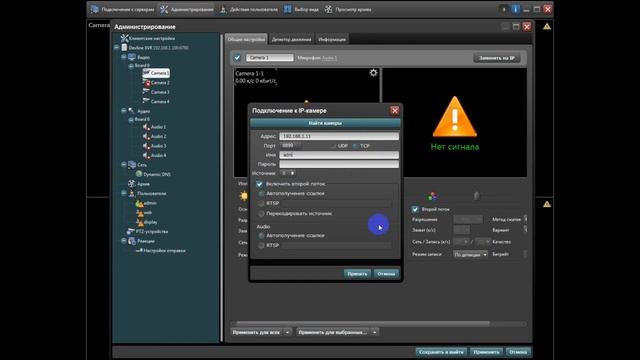Click the Порт input field
The height and width of the screenshot is (360, 640).
tap(291, 146)
